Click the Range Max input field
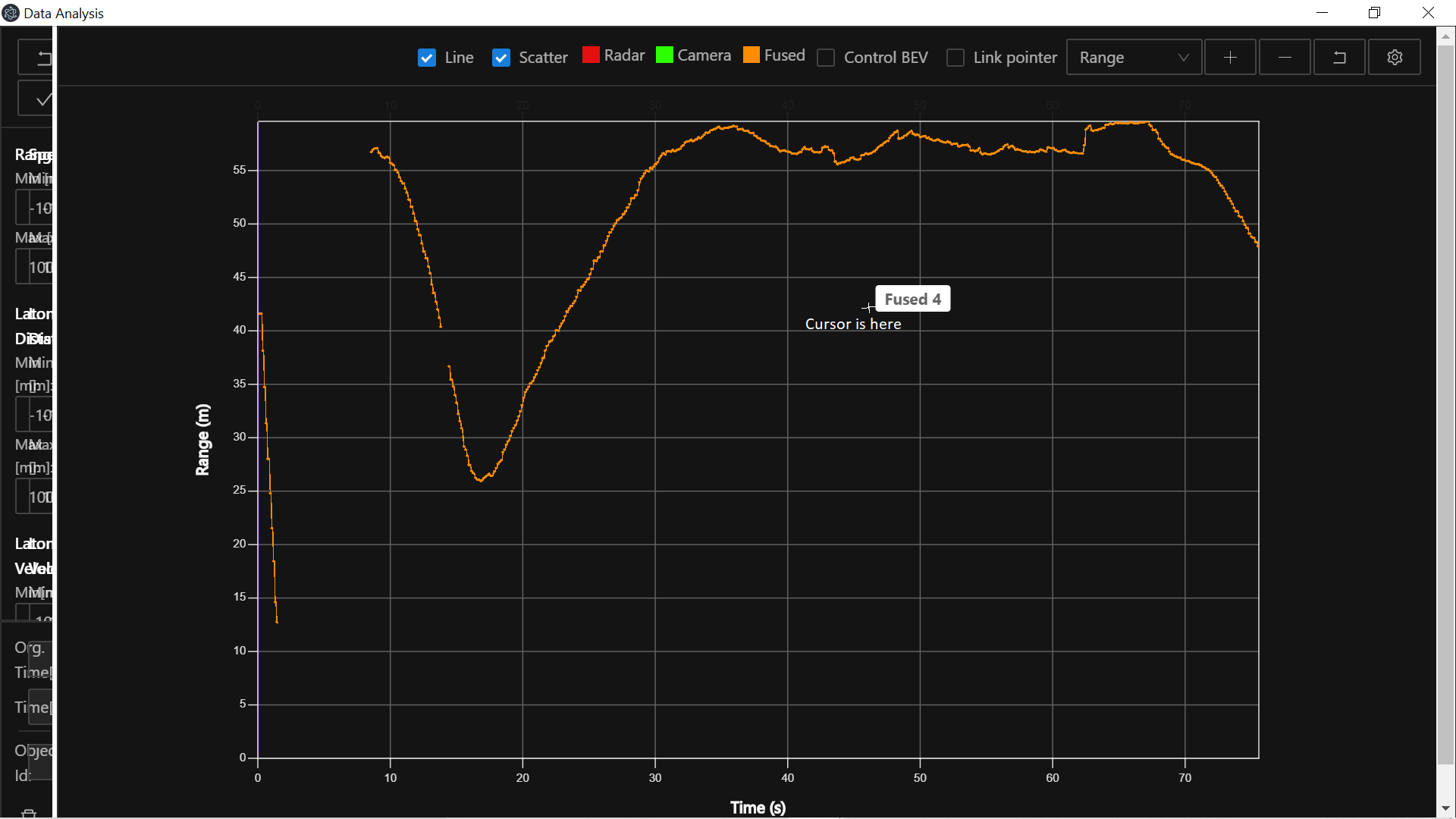 39,268
